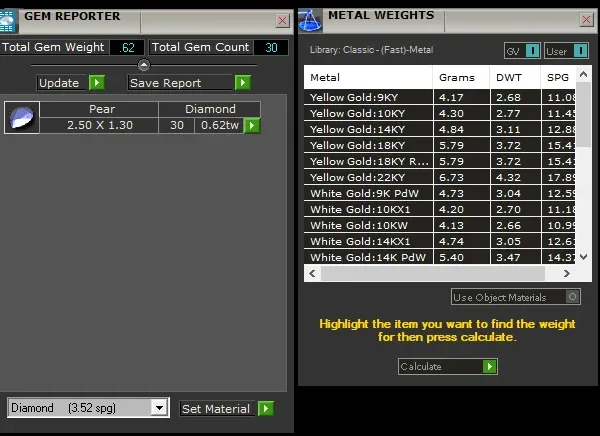The height and width of the screenshot is (436, 600).
Task: Click green arrow beside 0.62tw
Action: [x=252, y=126]
